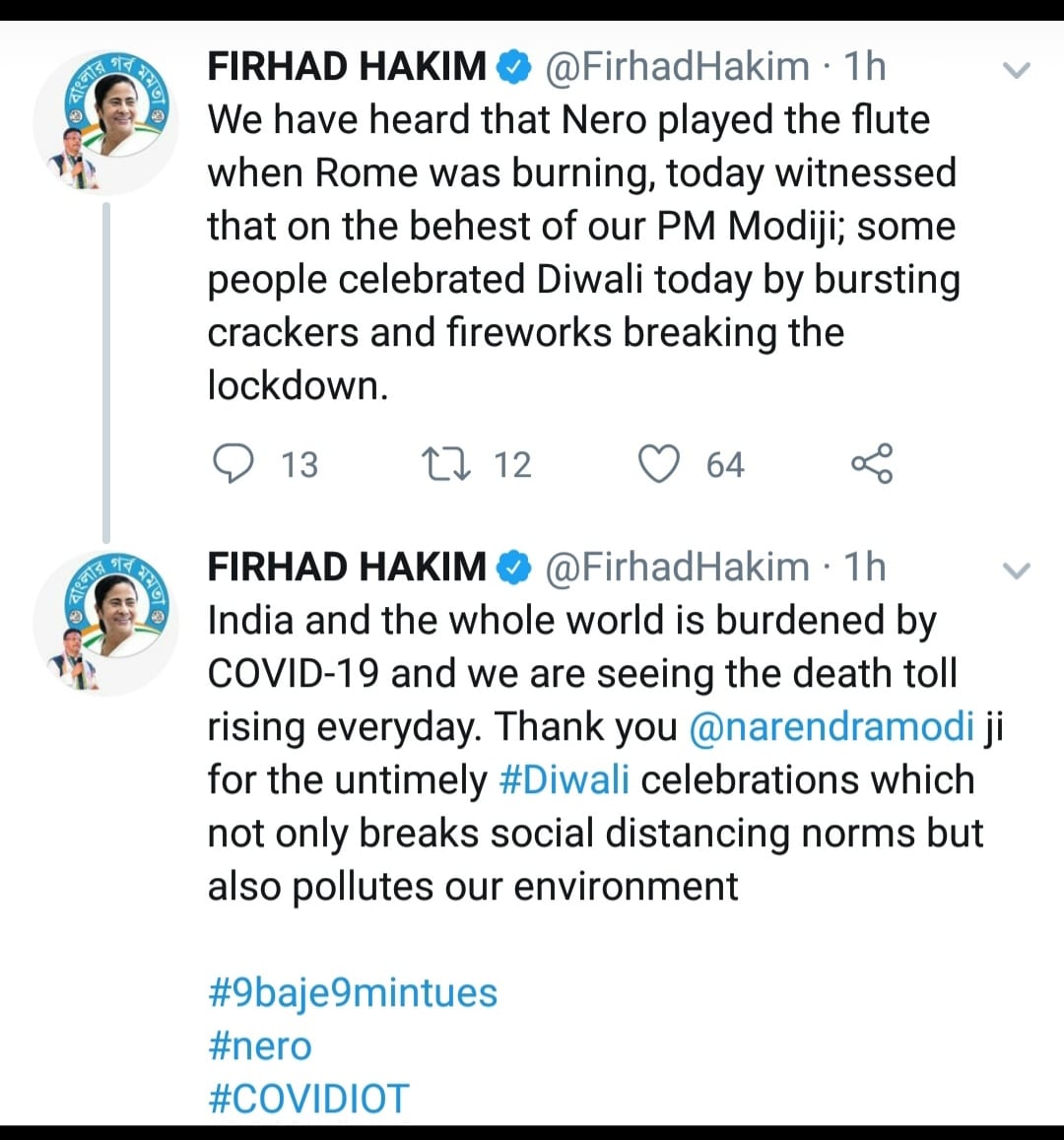Click verified badge on second tweet

[x=513, y=569]
